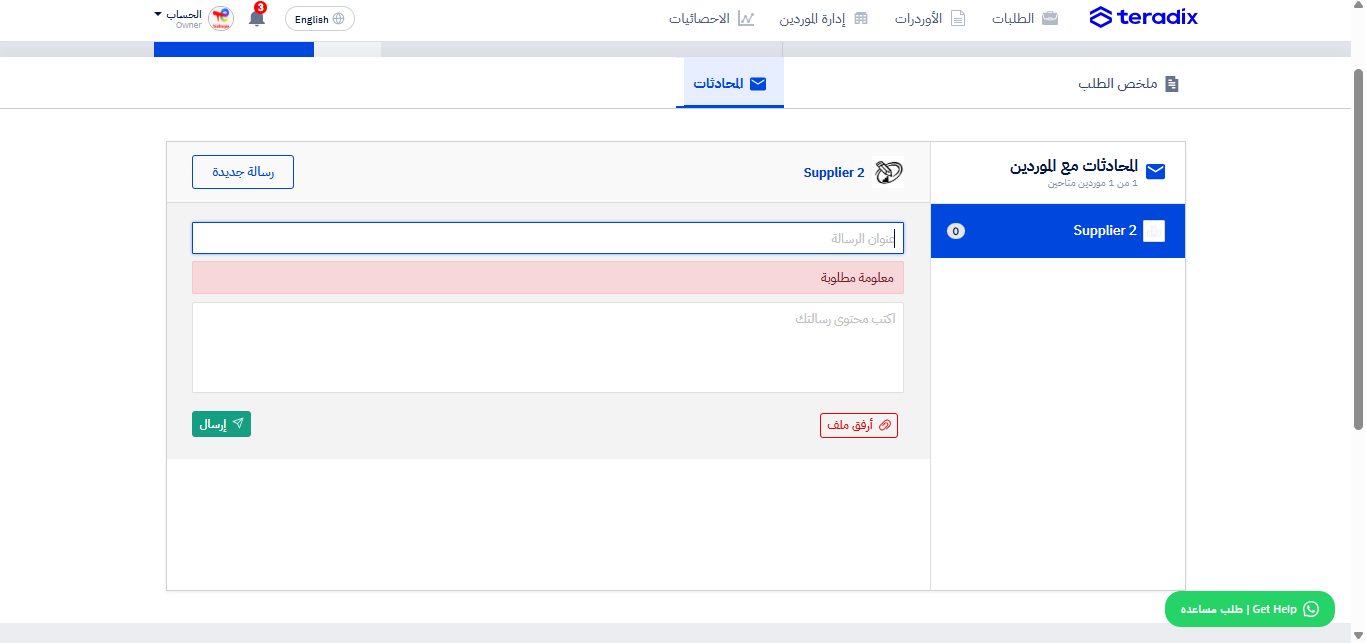Click the WhatsApp Get Help button
Screen dimensions: 1366x643
(x=1249, y=609)
